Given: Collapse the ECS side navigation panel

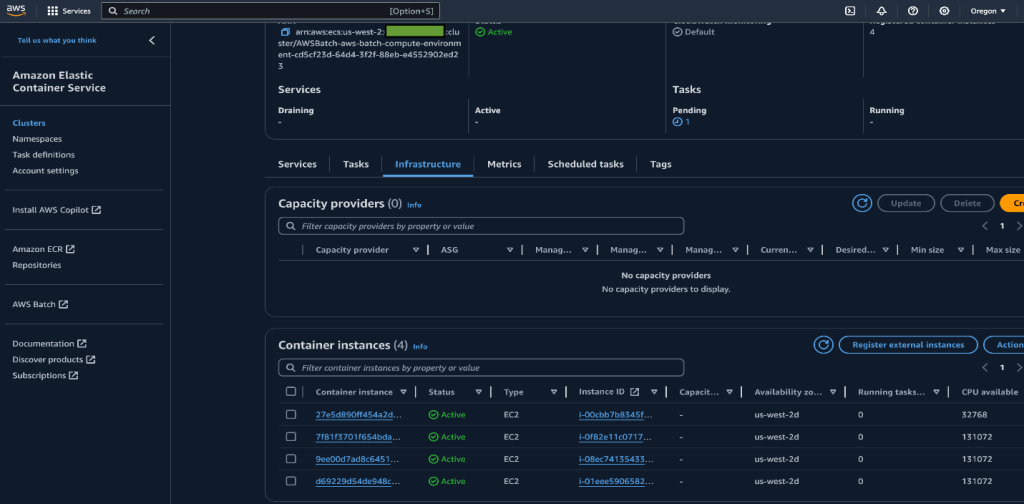Looking at the screenshot, I should point(152,40).
